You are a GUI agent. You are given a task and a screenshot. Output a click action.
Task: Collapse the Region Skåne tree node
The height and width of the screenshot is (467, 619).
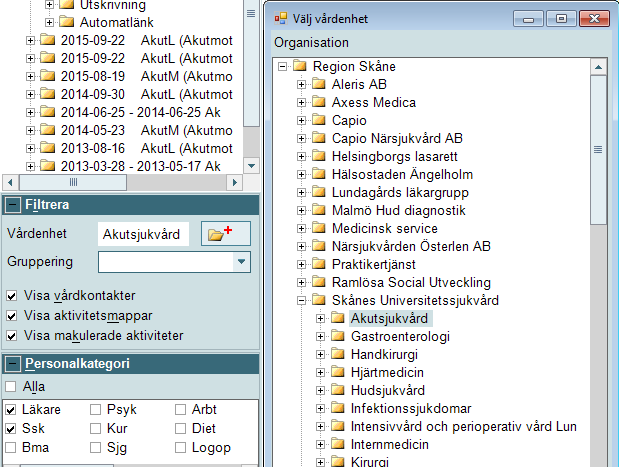tap(282, 66)
